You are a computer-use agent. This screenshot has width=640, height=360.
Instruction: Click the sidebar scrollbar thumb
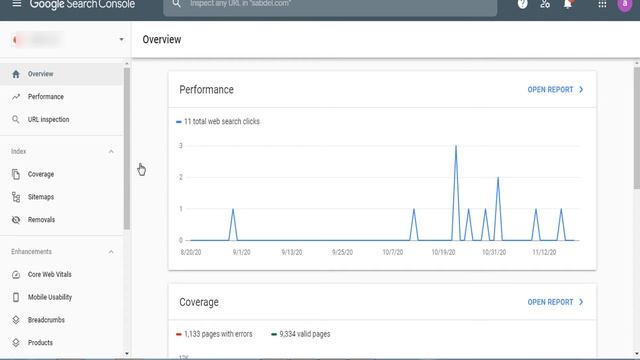(127, 148)
